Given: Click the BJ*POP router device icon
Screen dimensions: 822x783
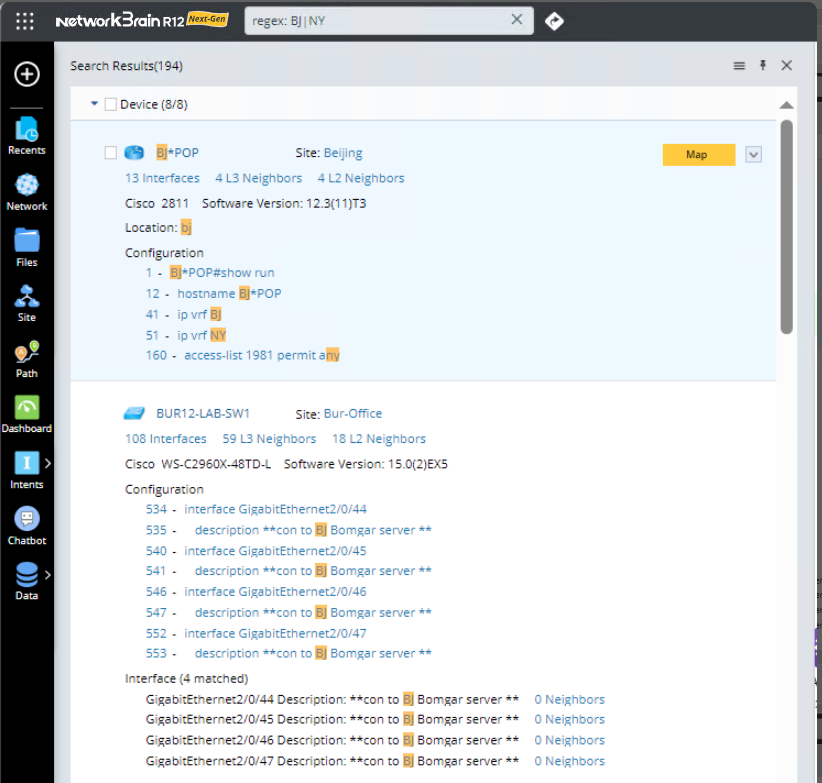Looking at the screenshot, I should (x=134, y=153).
